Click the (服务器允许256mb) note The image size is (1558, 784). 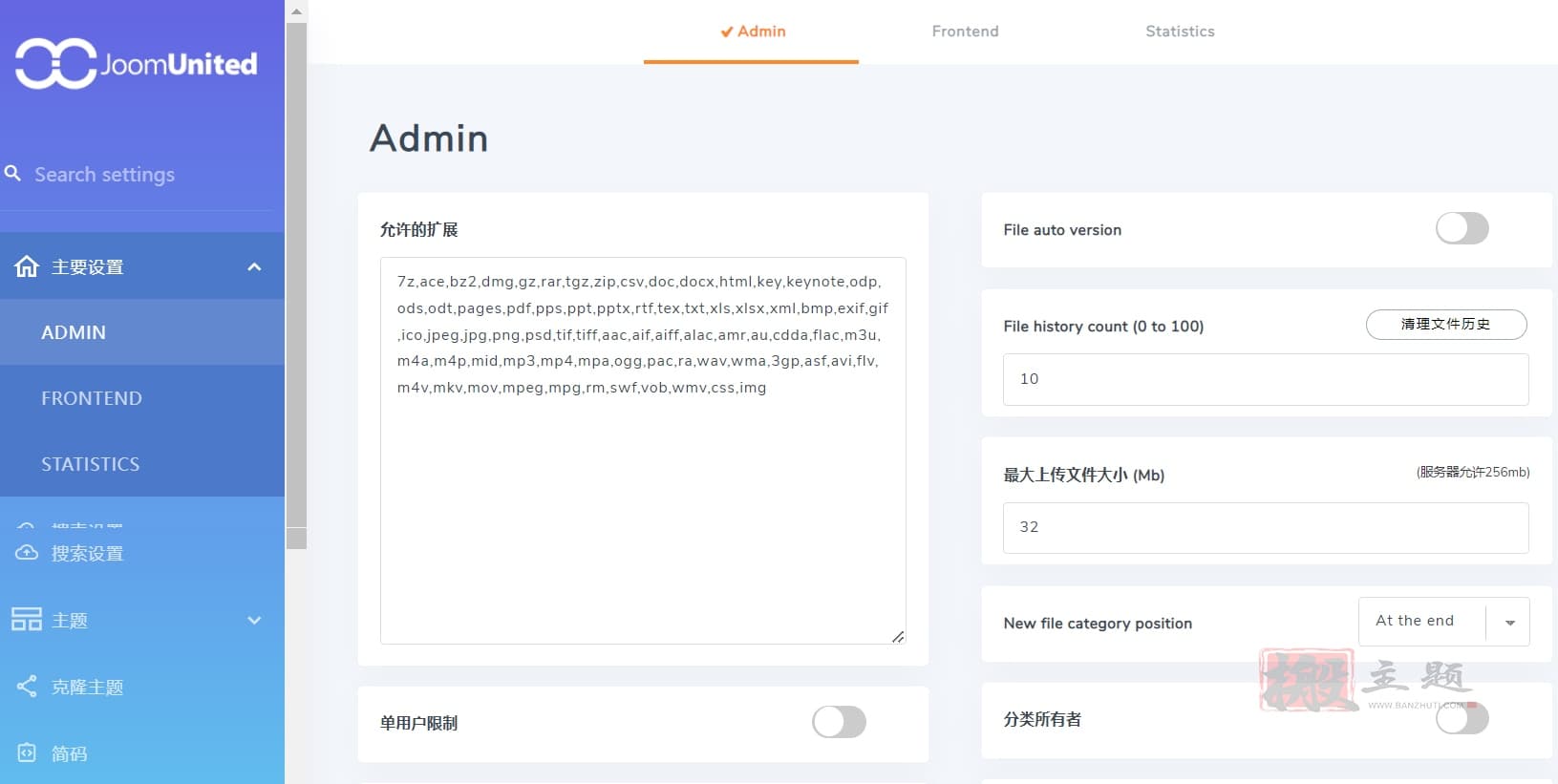click(x=1473, y=472)
